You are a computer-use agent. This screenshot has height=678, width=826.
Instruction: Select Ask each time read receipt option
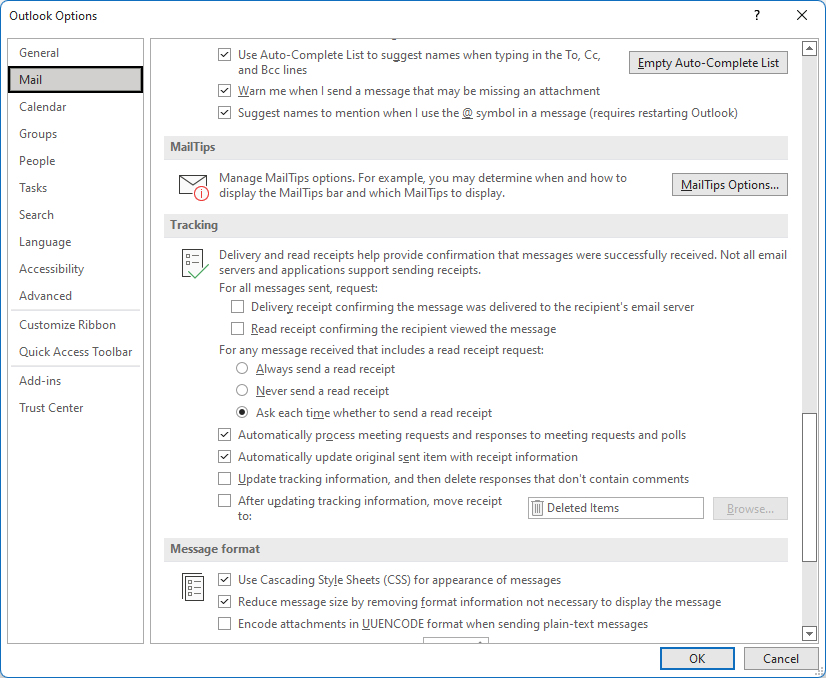tap(242, 412)
